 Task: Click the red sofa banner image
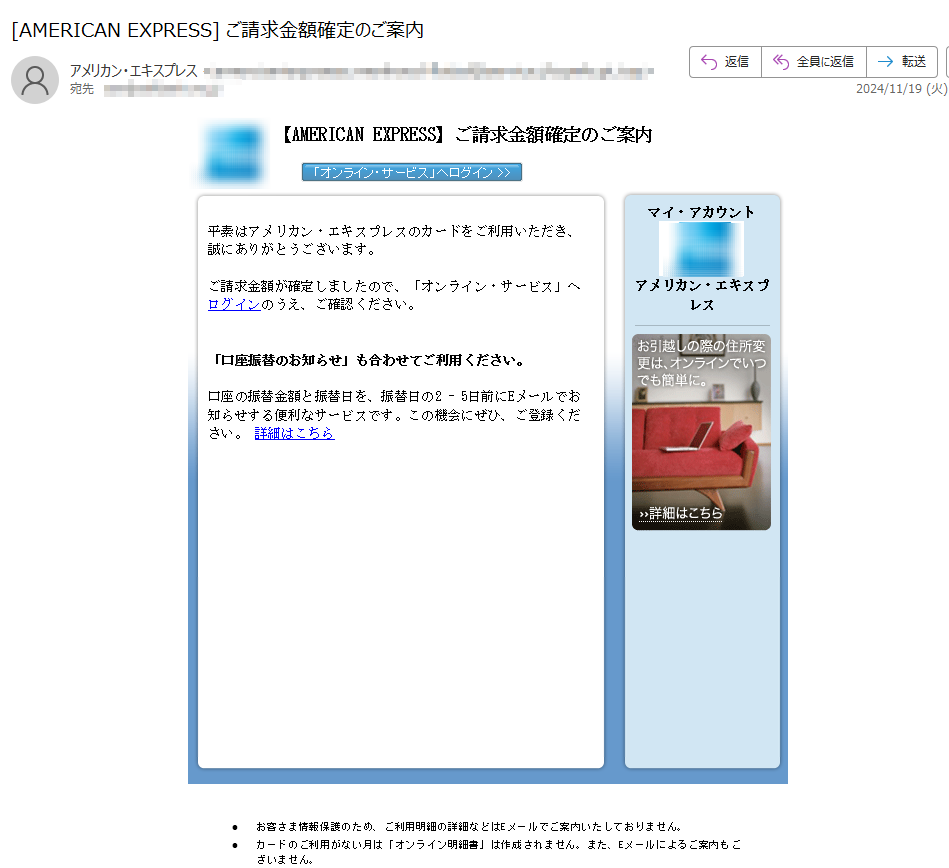(x=701, y=432)
